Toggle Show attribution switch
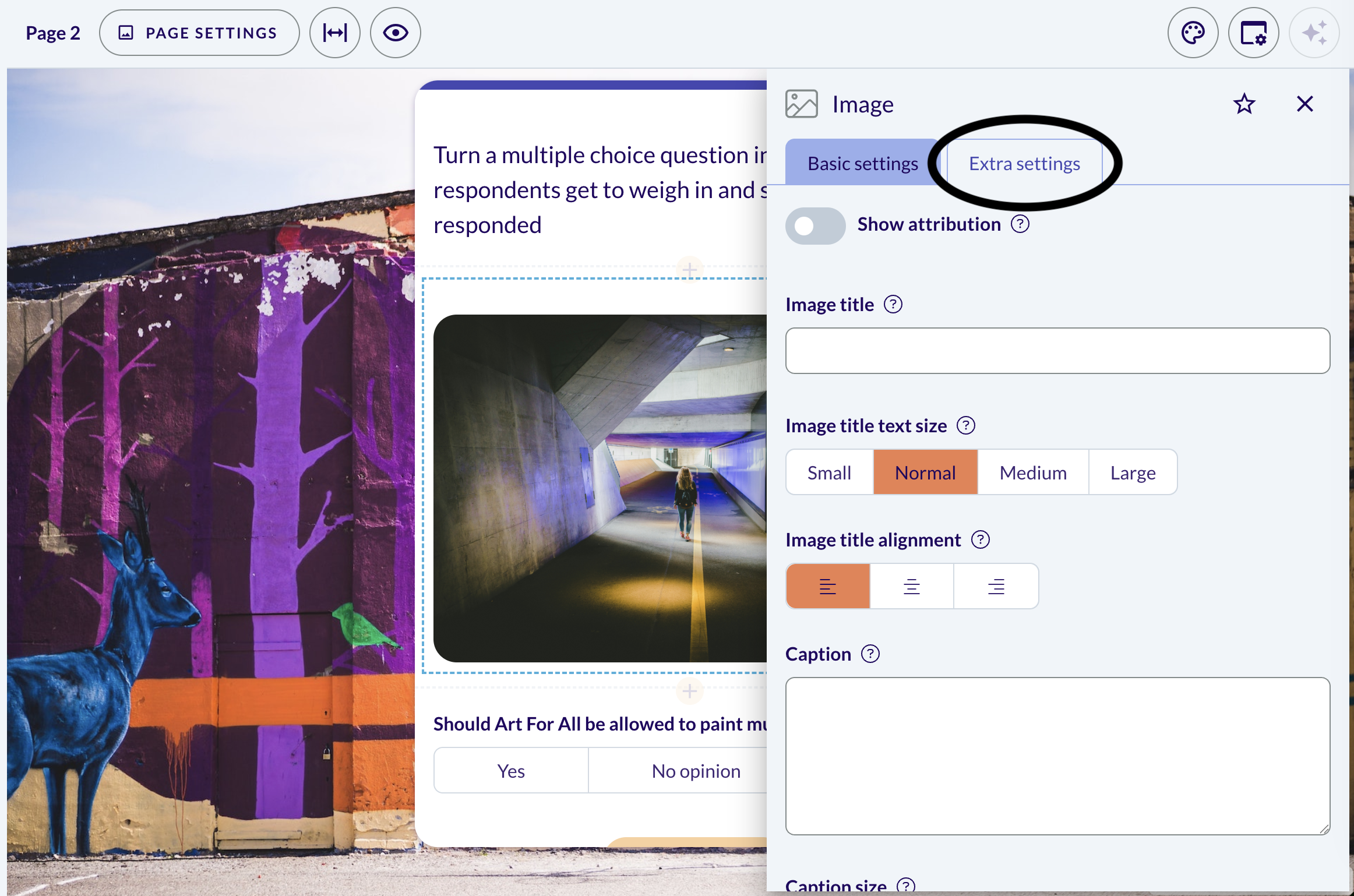Screen dimensions: 1354x896 (815, 225)
